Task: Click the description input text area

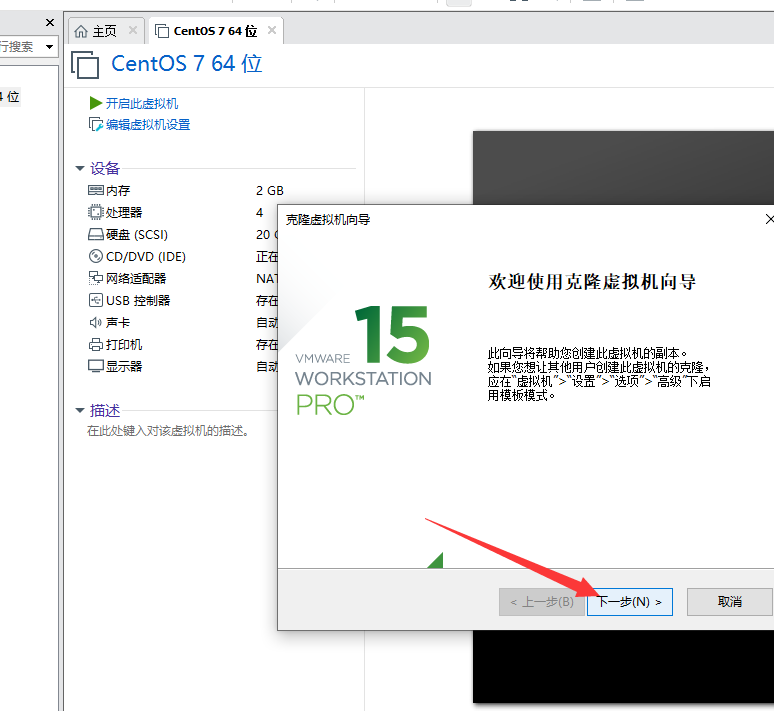Action: [168, 431]
